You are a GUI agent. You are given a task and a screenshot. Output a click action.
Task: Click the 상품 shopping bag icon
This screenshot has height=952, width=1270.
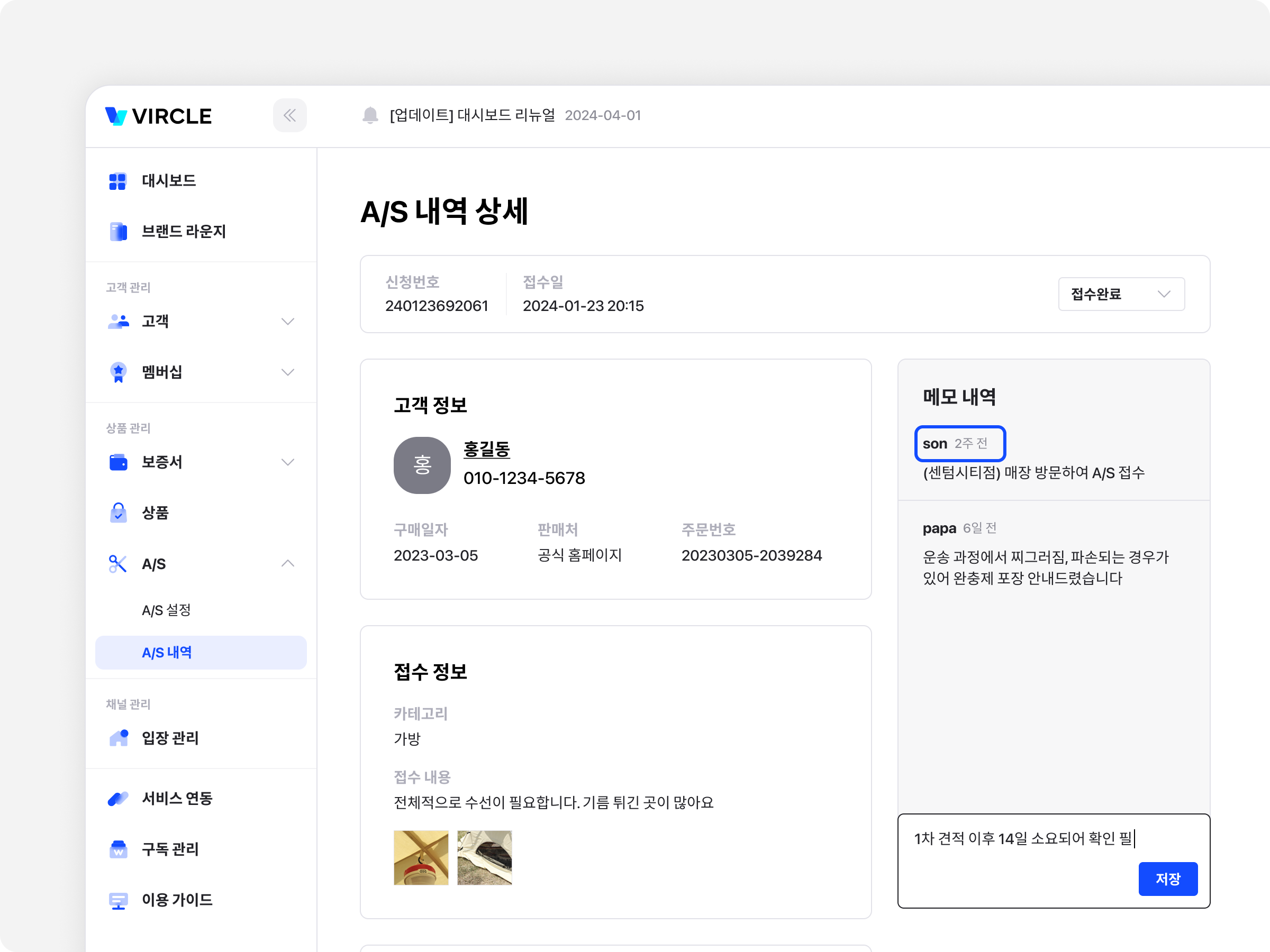click(117, 512)
